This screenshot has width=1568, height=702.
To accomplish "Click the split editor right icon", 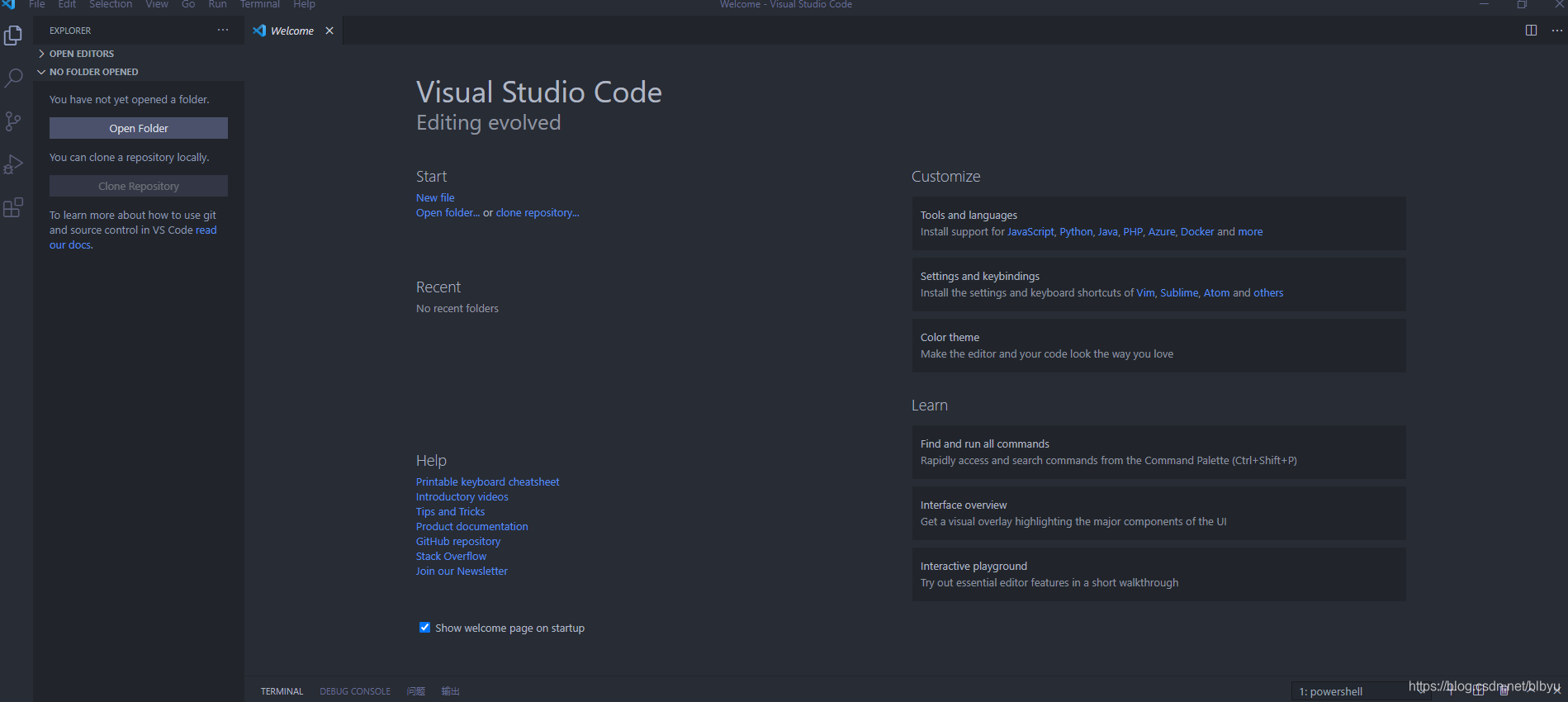I will [x=1531, y=31].
